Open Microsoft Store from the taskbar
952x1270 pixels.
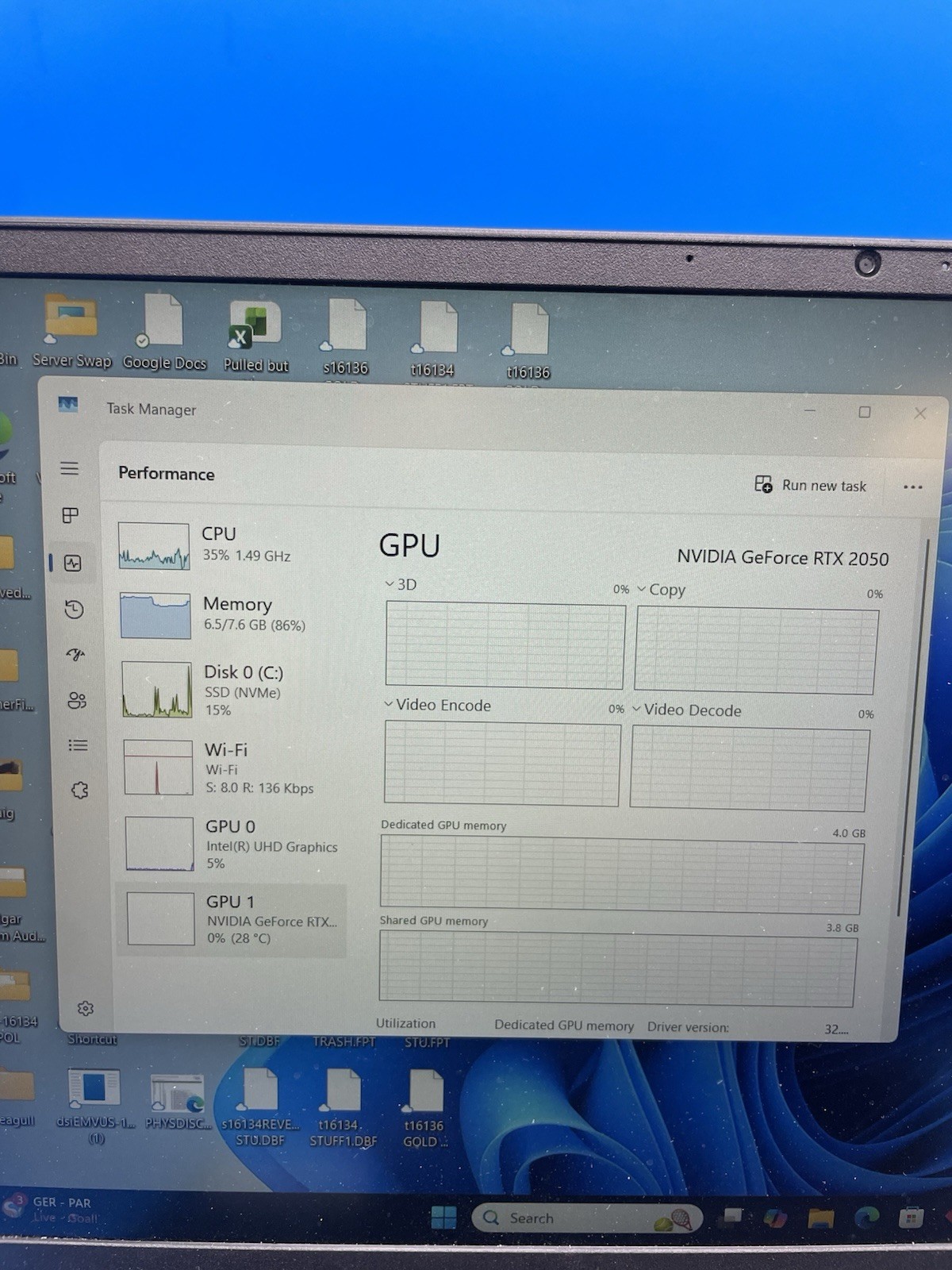[x=911, y=1217]
